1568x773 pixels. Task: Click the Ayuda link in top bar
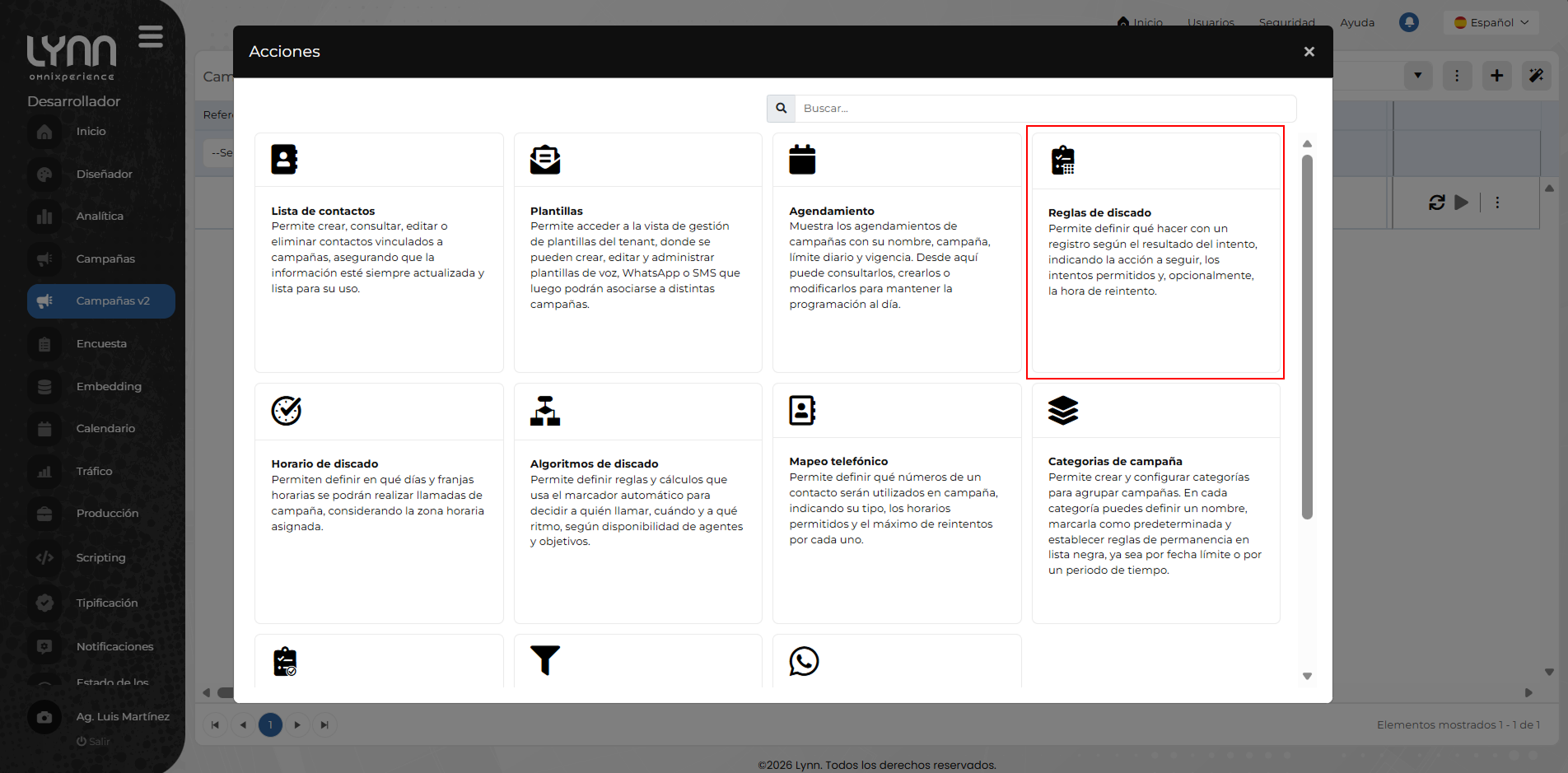1357,22
